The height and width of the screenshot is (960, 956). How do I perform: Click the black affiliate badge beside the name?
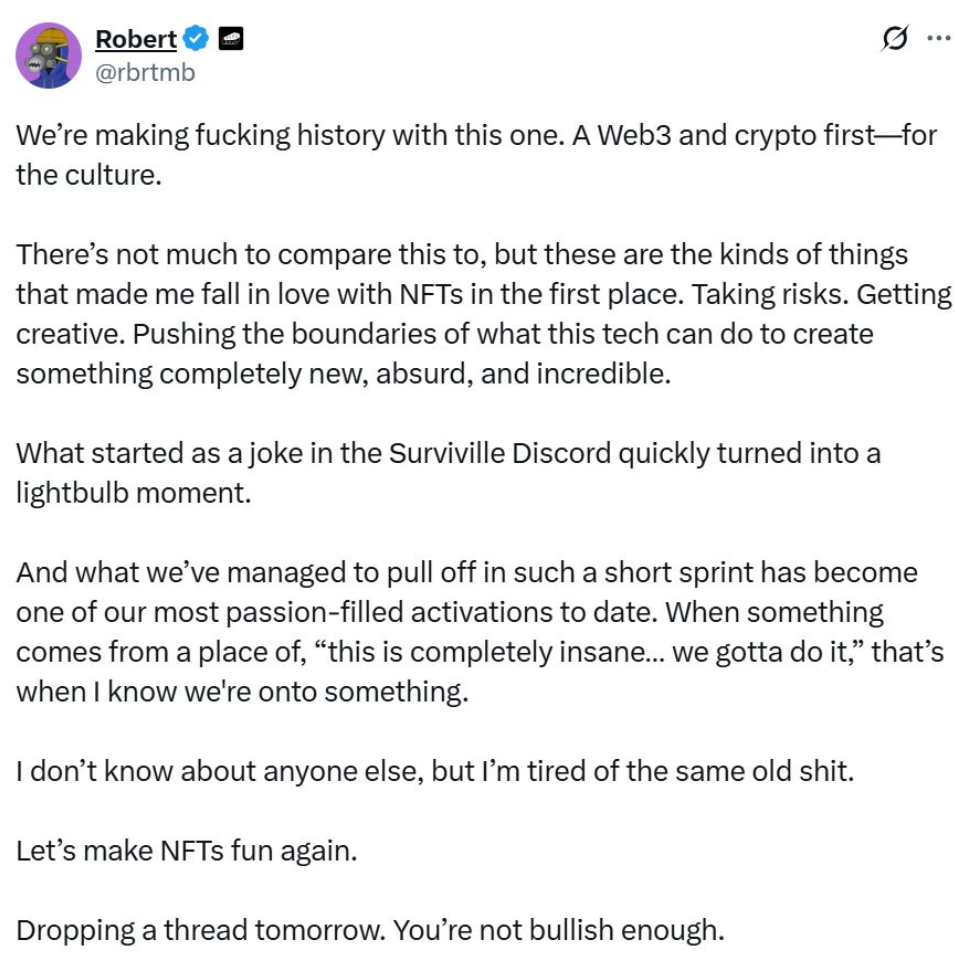231,39
